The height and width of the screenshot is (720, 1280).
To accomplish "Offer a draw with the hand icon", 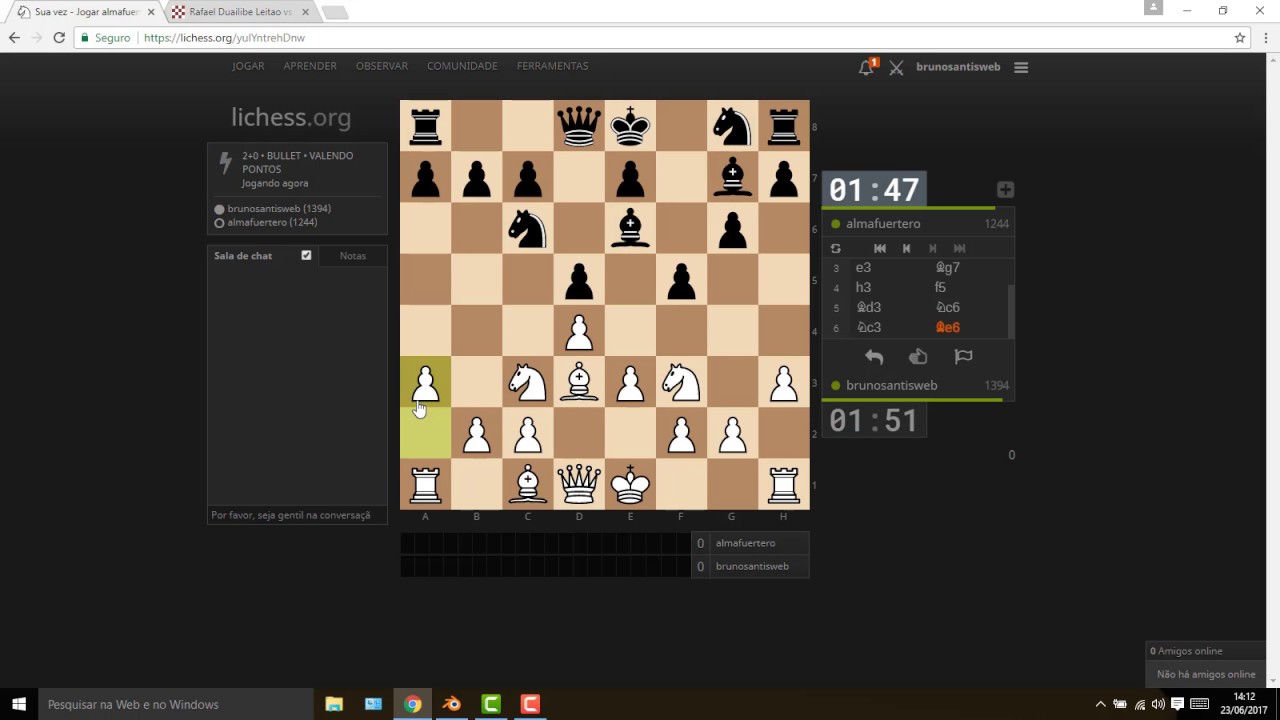I will pyautogui.click(x=918, y=357).
